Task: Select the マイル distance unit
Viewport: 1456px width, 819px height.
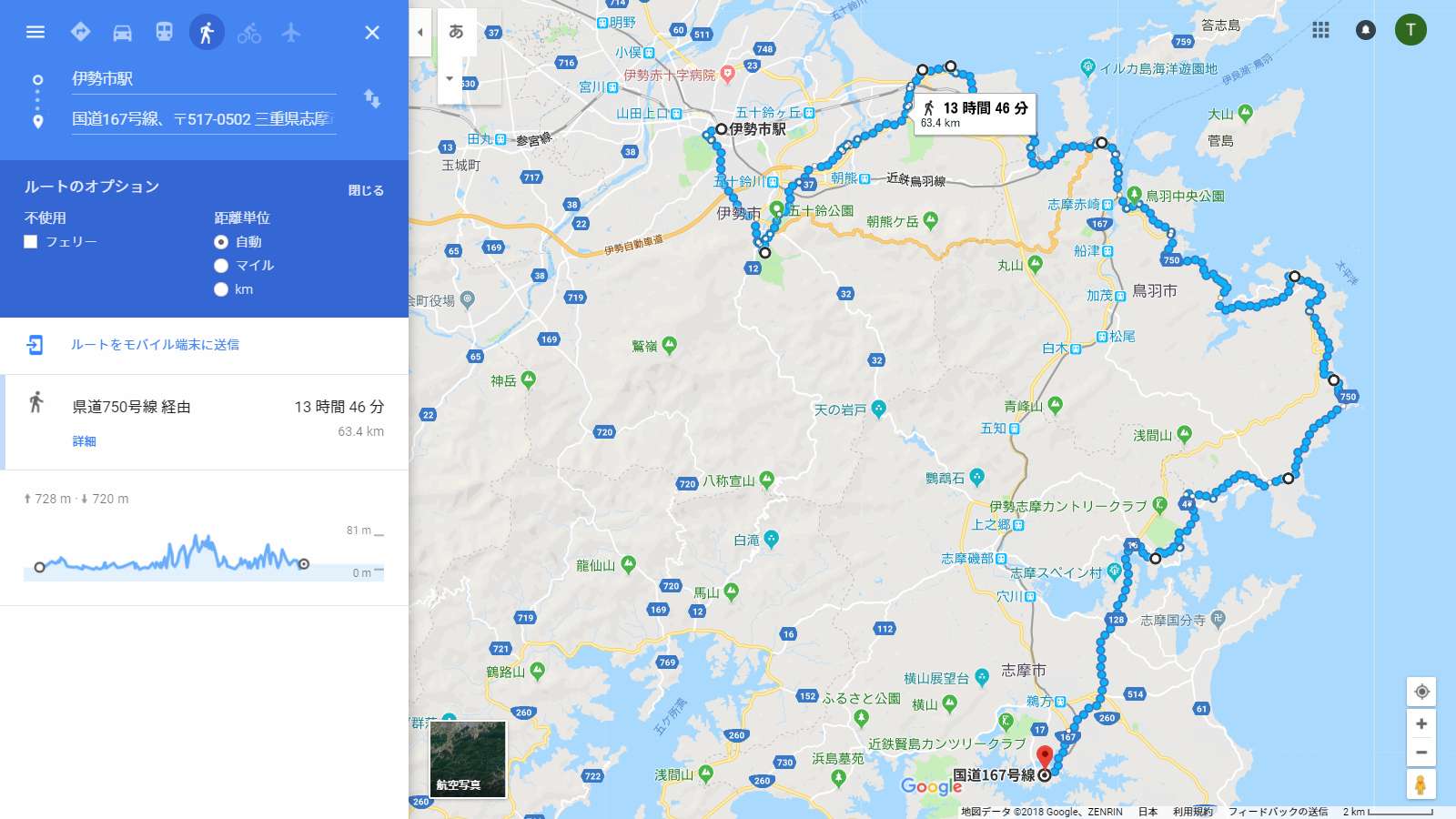Action: pyautogui.click(x=221, y=266)
